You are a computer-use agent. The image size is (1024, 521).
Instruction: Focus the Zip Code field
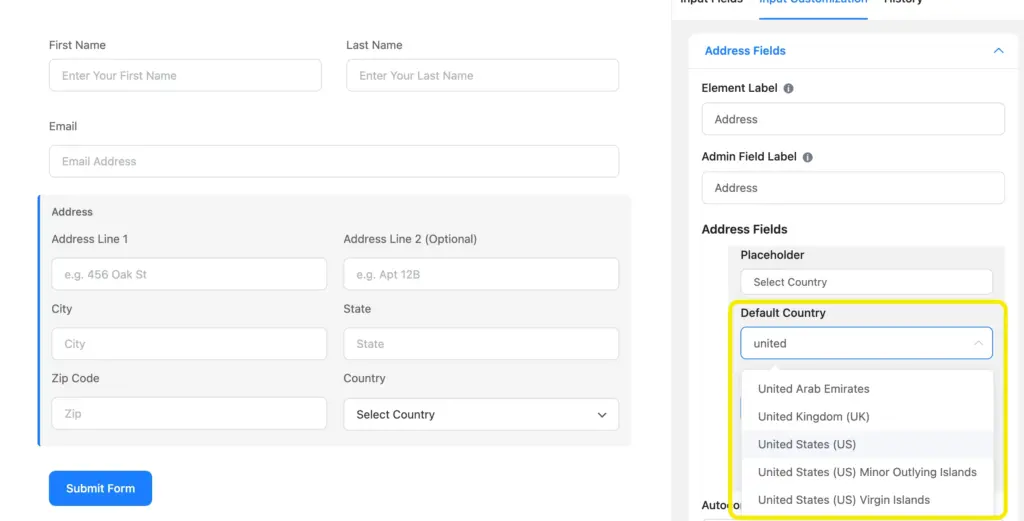[189, 414]
